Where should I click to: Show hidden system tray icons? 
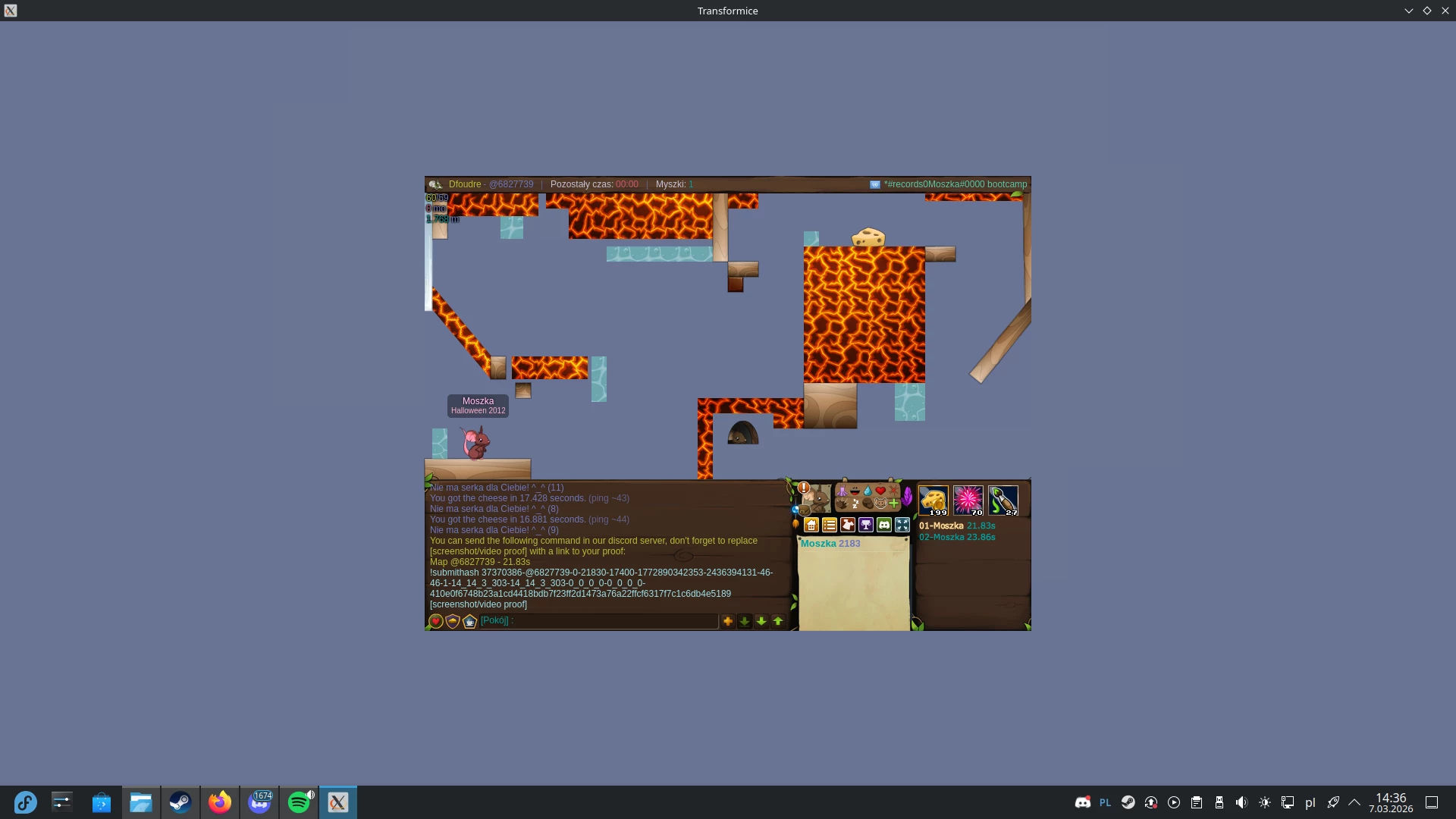(1354, 802)
